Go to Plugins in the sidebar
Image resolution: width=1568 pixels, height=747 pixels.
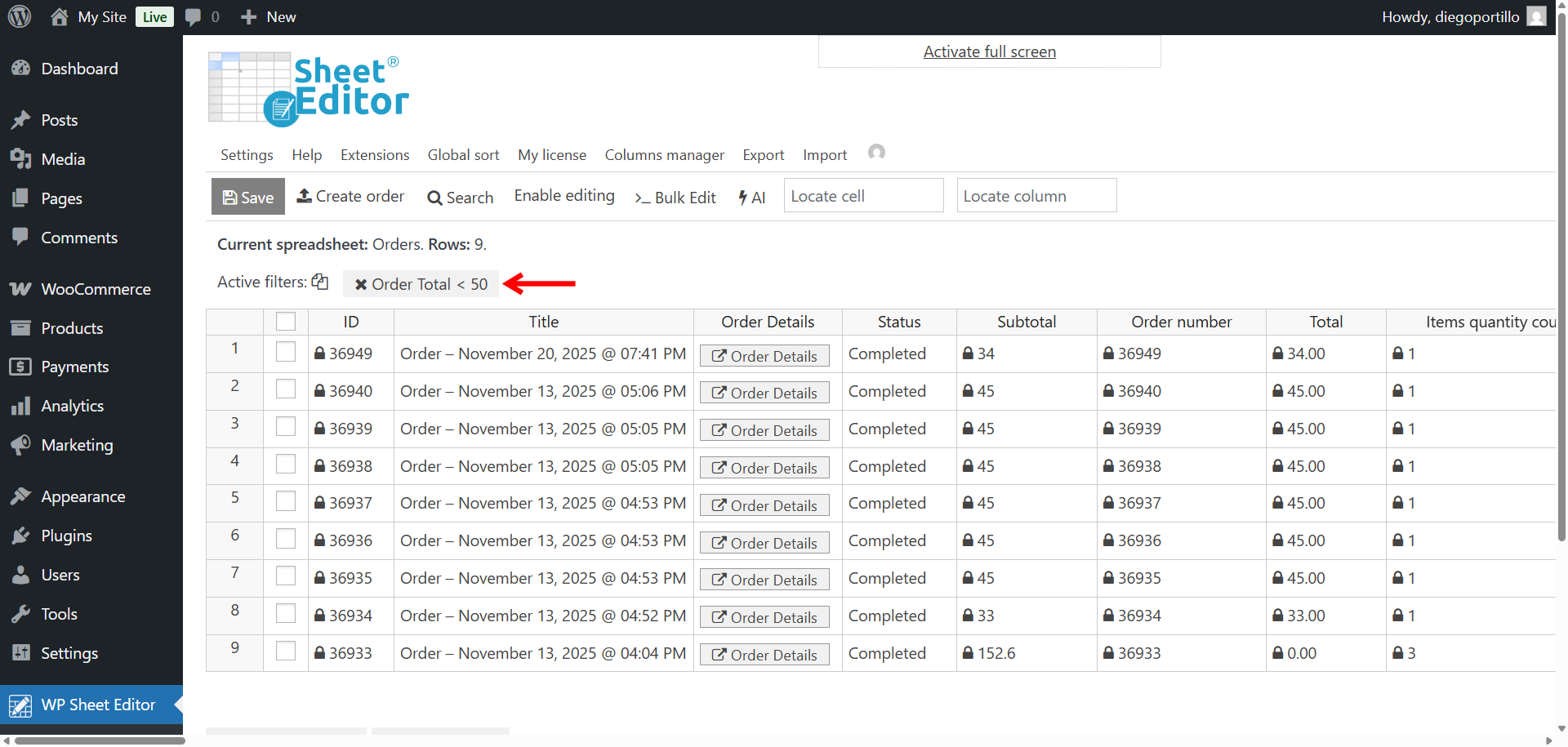(x=66, y=536)
